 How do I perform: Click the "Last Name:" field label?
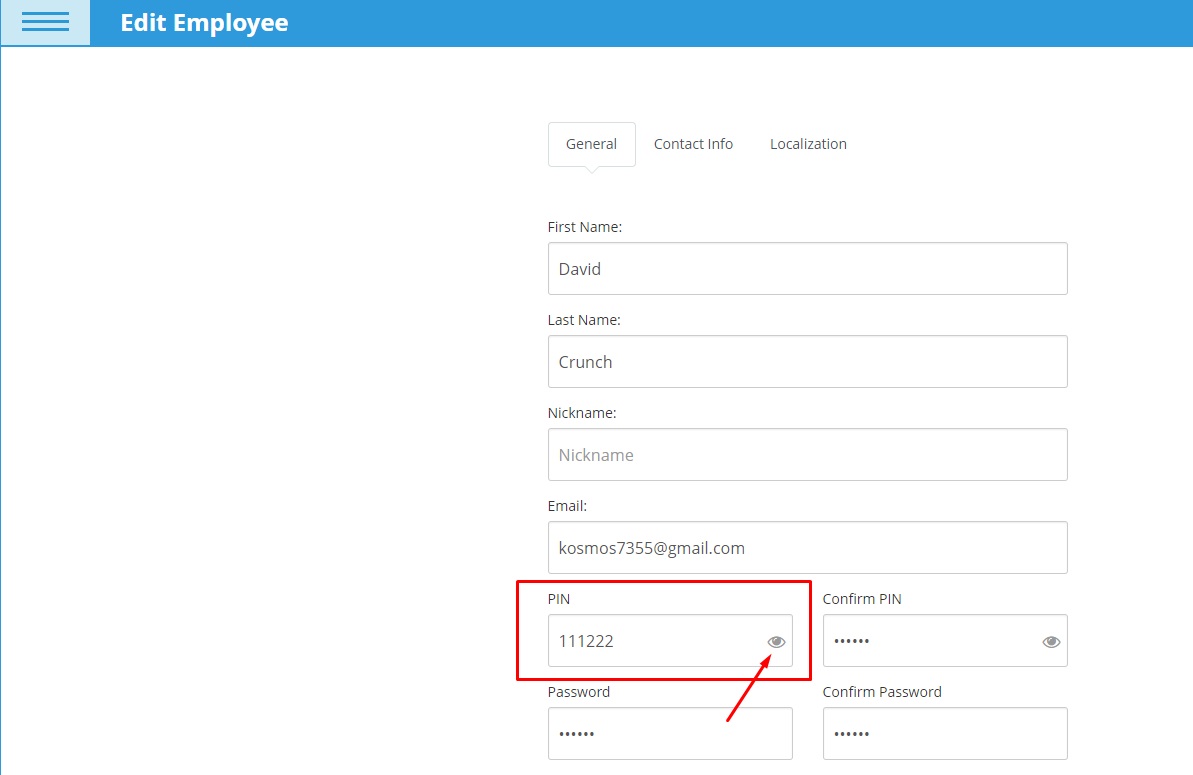(x=584, y=320)
